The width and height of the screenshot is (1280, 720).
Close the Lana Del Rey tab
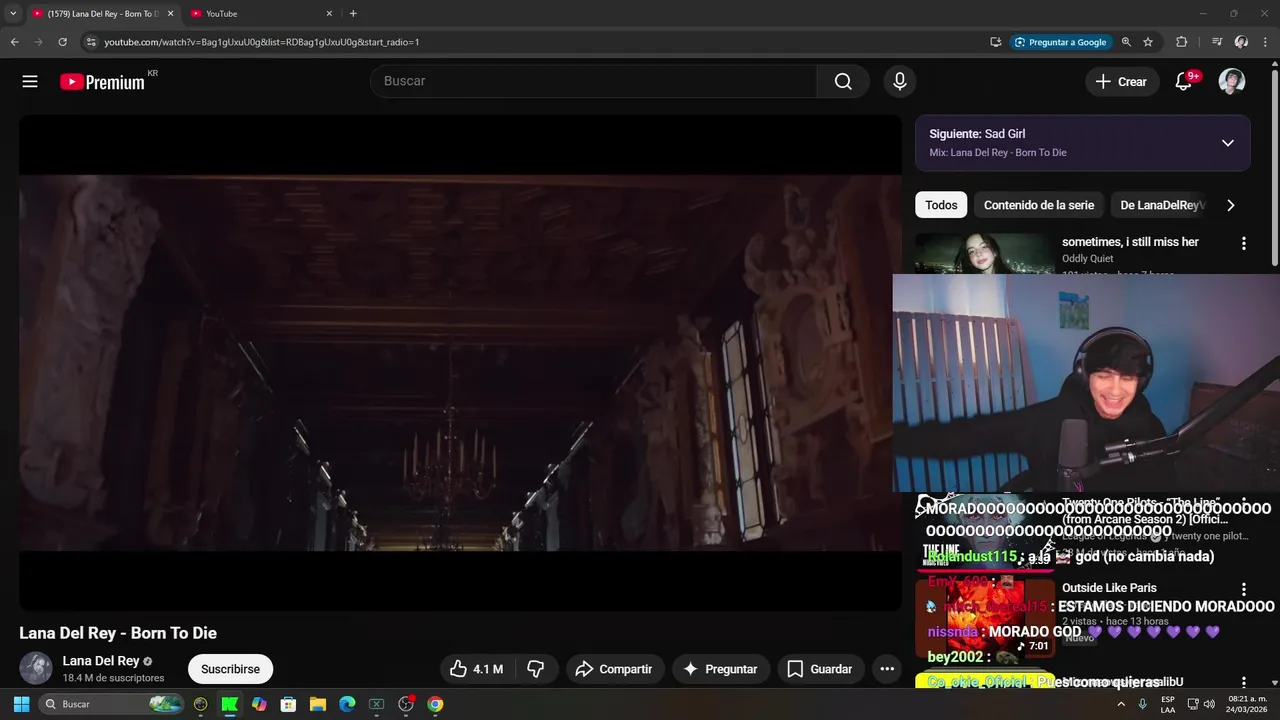tap(170, 14)
